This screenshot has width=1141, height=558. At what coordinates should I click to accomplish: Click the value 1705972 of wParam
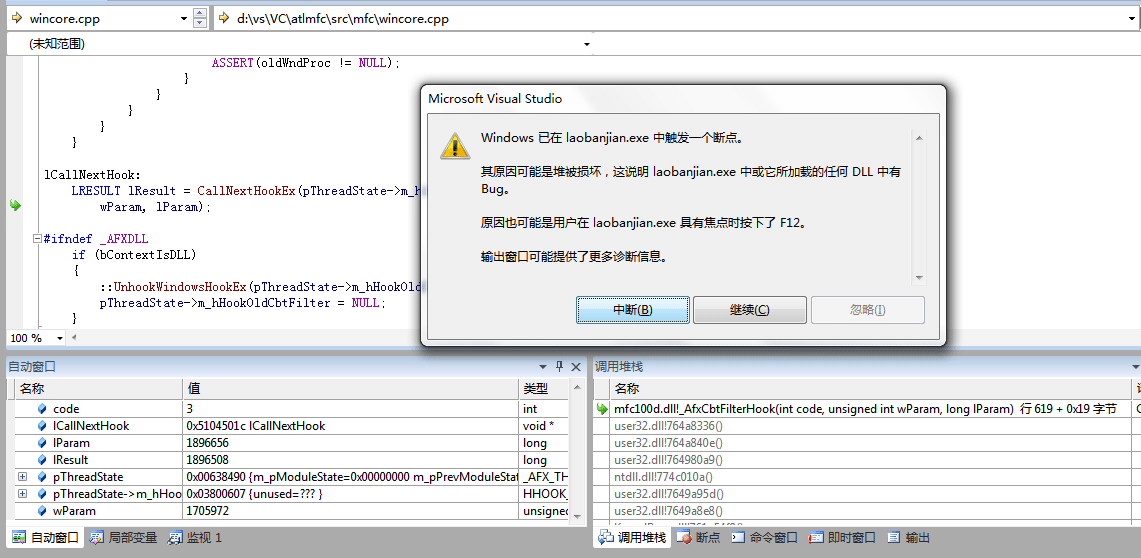208,511
